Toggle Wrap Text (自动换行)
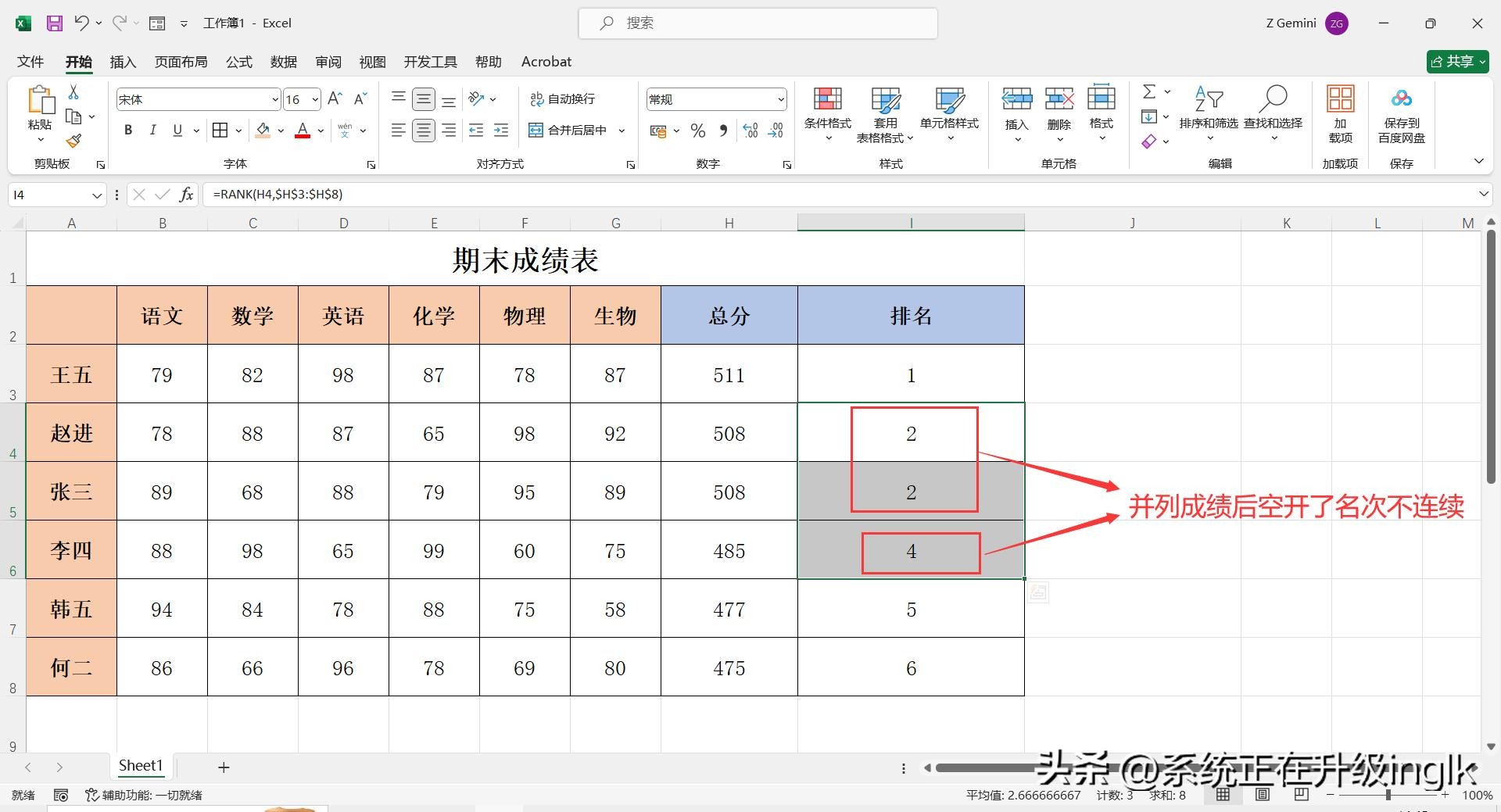Screen dimensions: 1501x812 coord(563,99)
